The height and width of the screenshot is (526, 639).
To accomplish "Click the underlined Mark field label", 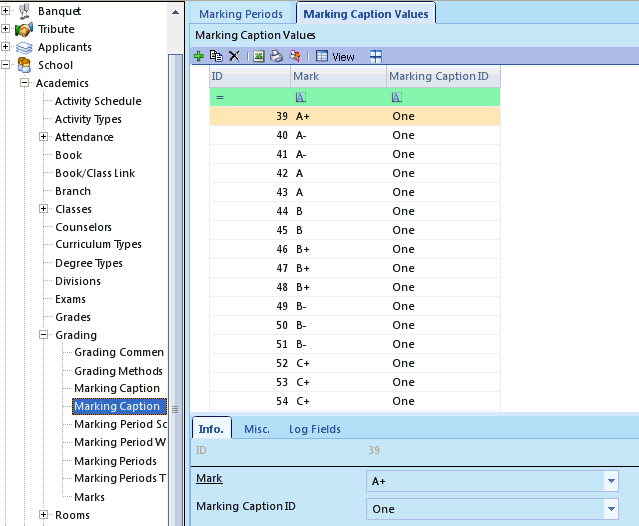I will 209,478.
